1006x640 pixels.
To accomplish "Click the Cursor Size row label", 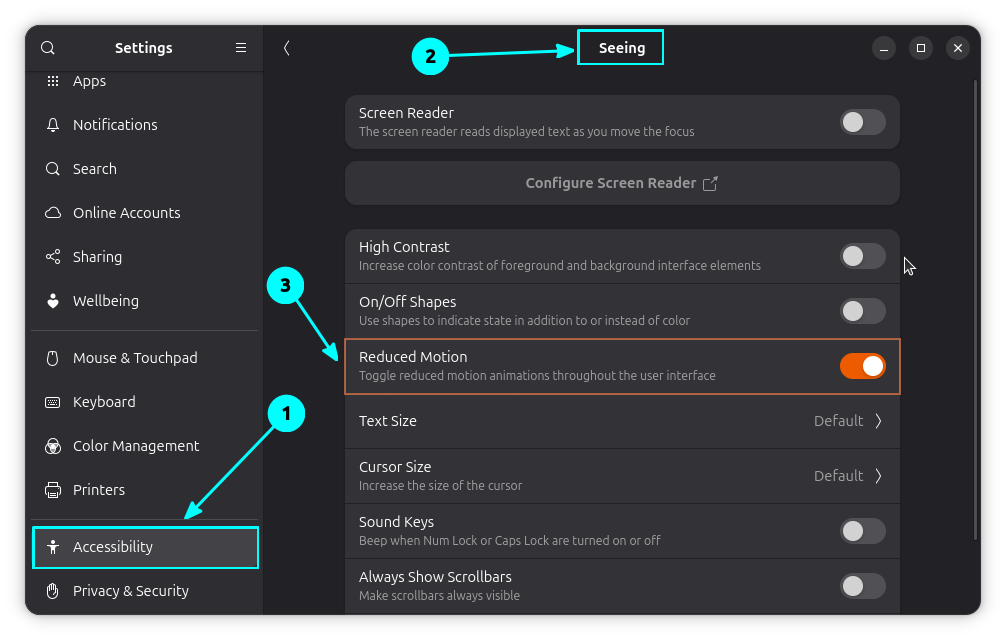I will [x=395, y=467].
